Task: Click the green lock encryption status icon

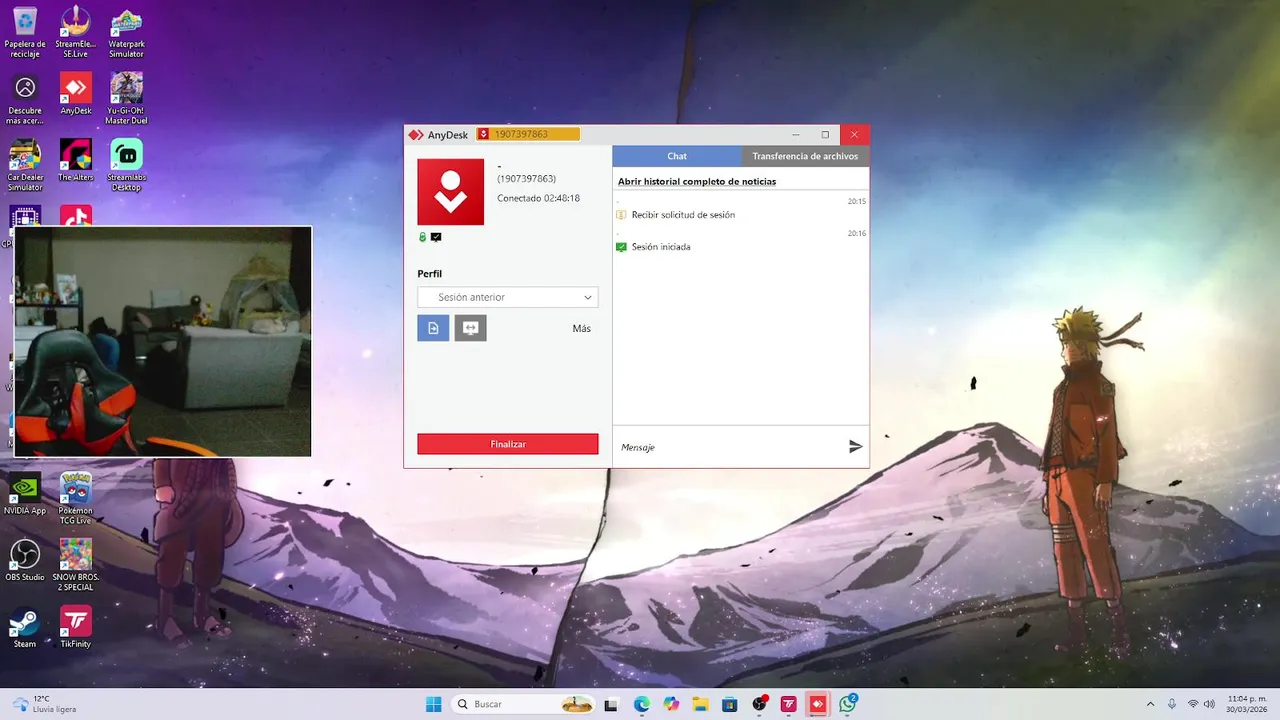Action: coord(422,237)
